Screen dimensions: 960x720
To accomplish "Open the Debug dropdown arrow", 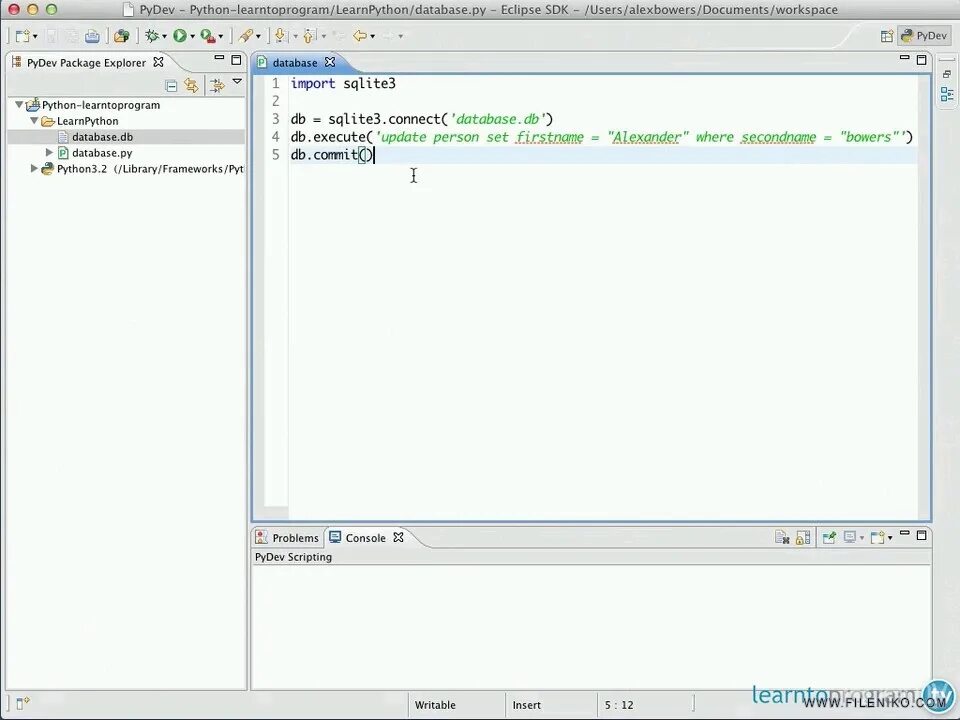I will pos(164,37).
